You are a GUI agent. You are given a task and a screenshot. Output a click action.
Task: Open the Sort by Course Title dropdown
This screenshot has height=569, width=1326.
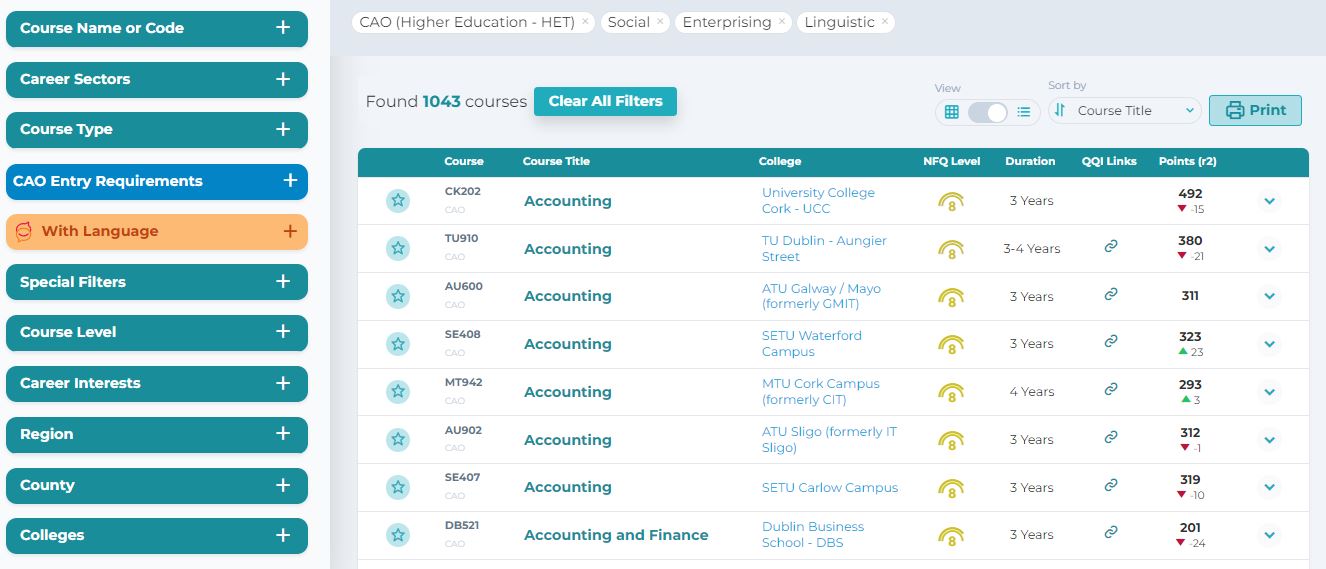[1124, 111]
